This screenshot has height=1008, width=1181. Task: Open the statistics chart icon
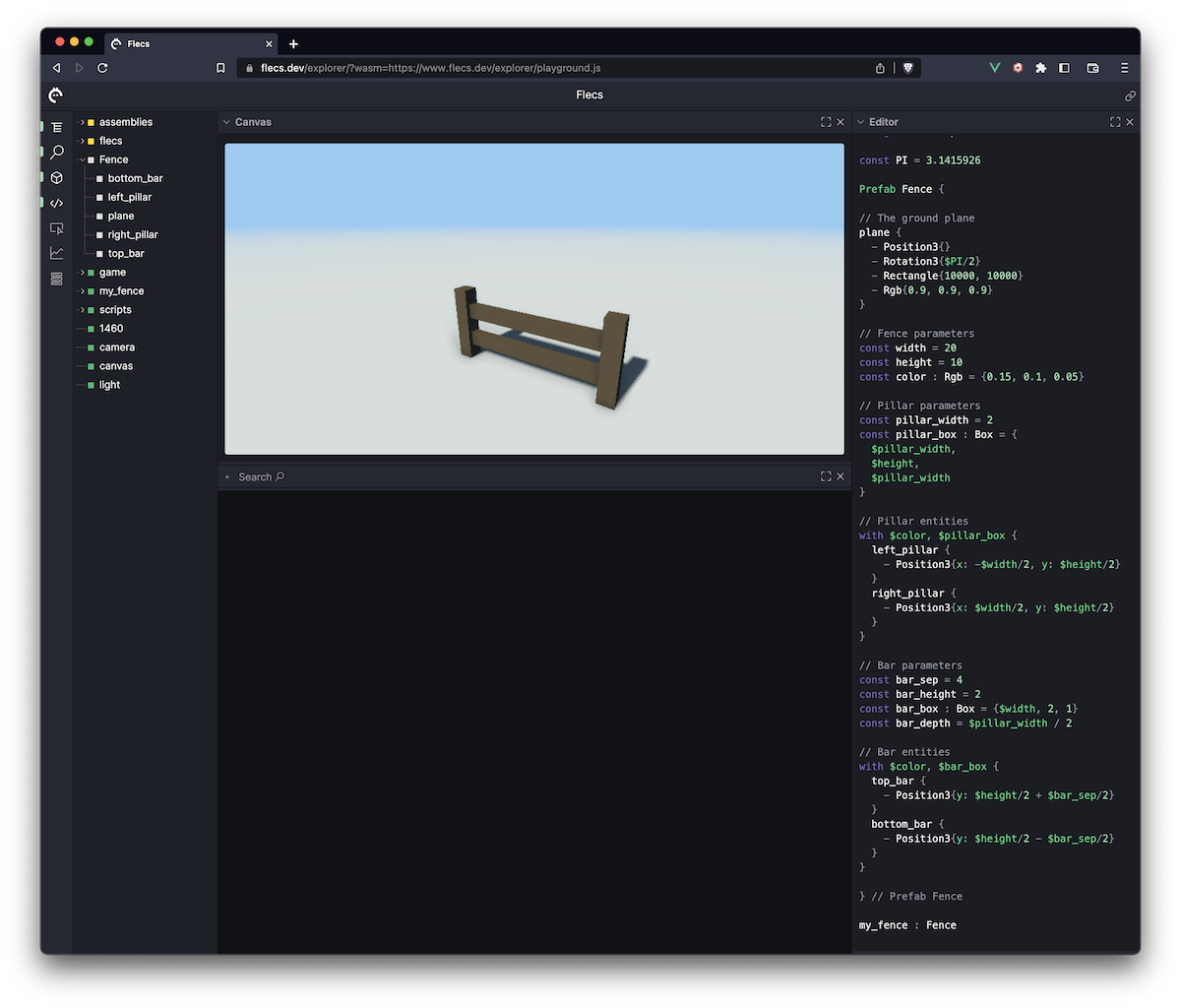tap(56, 252)
